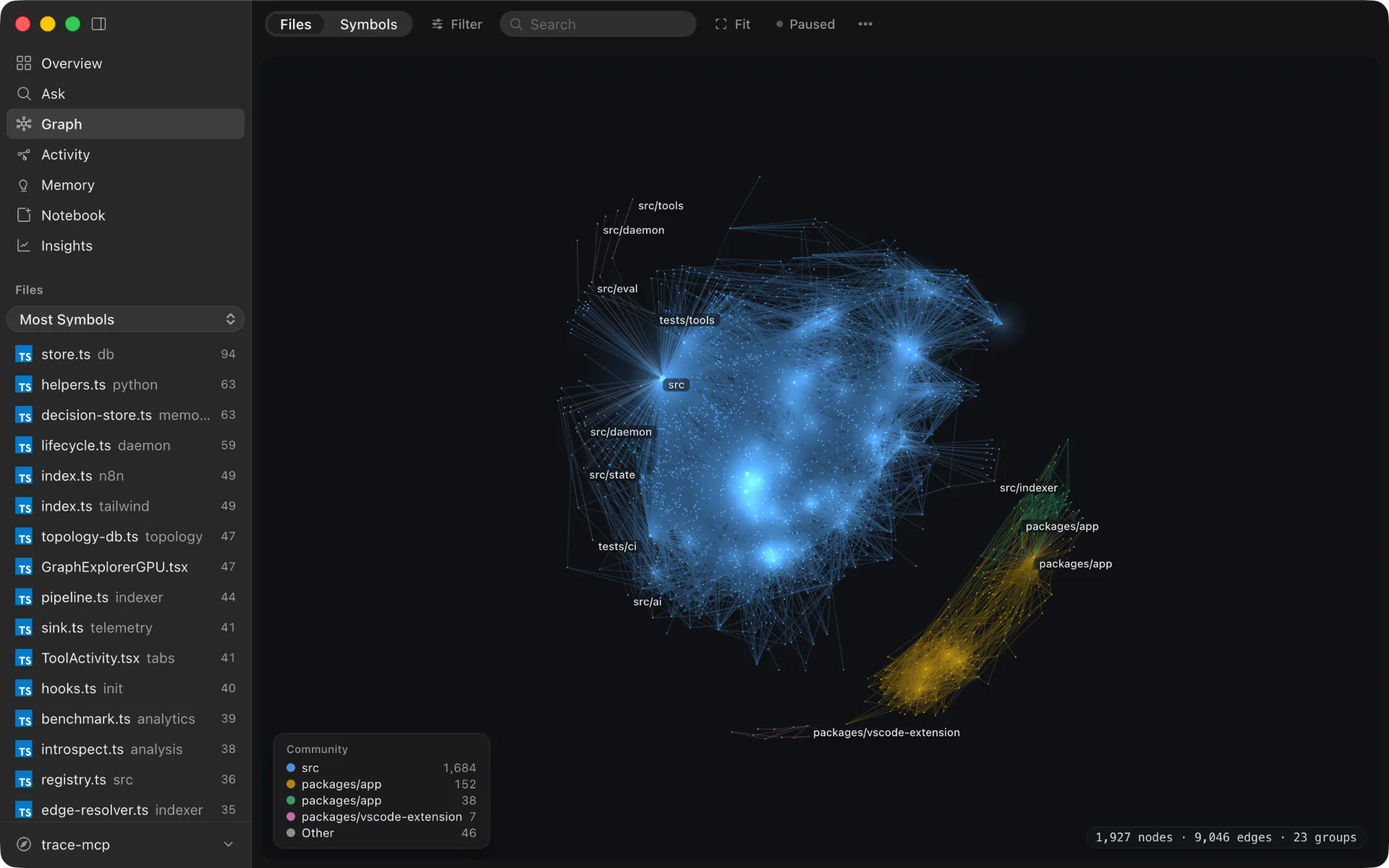Click the Overview grid icon
Viewport: 1389px width, 868px height.
tap(24, 63)
